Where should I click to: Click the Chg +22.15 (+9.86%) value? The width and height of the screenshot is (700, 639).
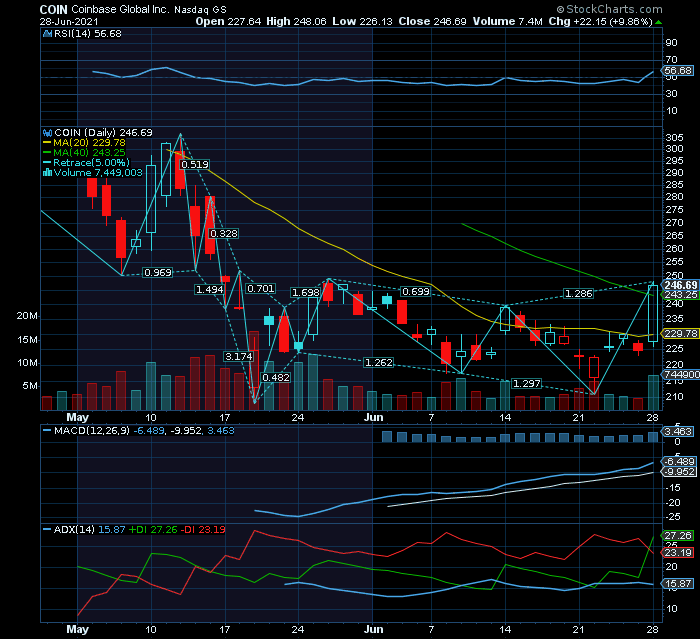[x=600, y=21]
